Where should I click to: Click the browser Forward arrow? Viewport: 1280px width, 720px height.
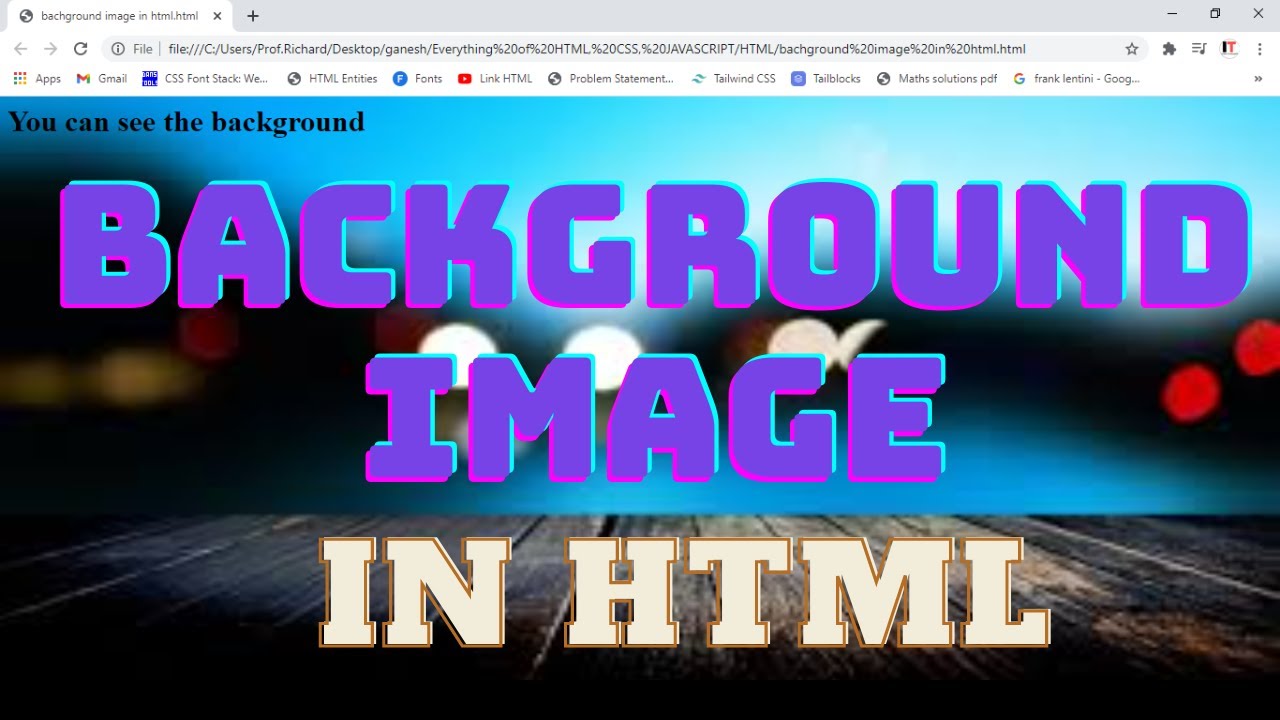coord(51,49)
